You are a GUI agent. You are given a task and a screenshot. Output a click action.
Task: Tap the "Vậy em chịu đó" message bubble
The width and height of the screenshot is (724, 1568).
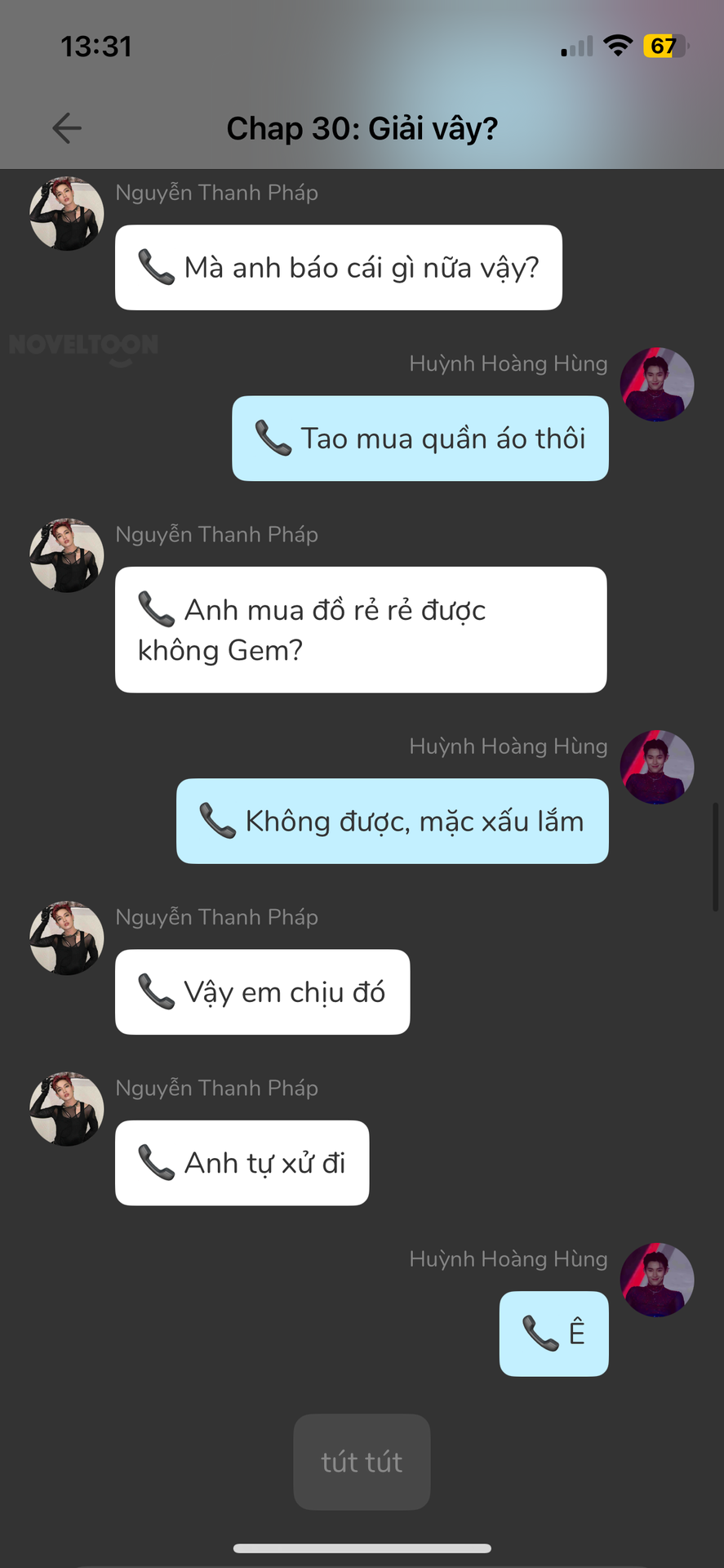tap(263, 992)
